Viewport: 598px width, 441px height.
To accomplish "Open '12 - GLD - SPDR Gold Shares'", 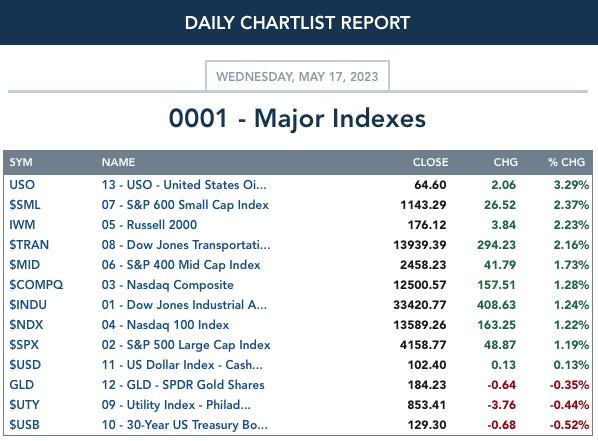I will click(x=183, y=385).
